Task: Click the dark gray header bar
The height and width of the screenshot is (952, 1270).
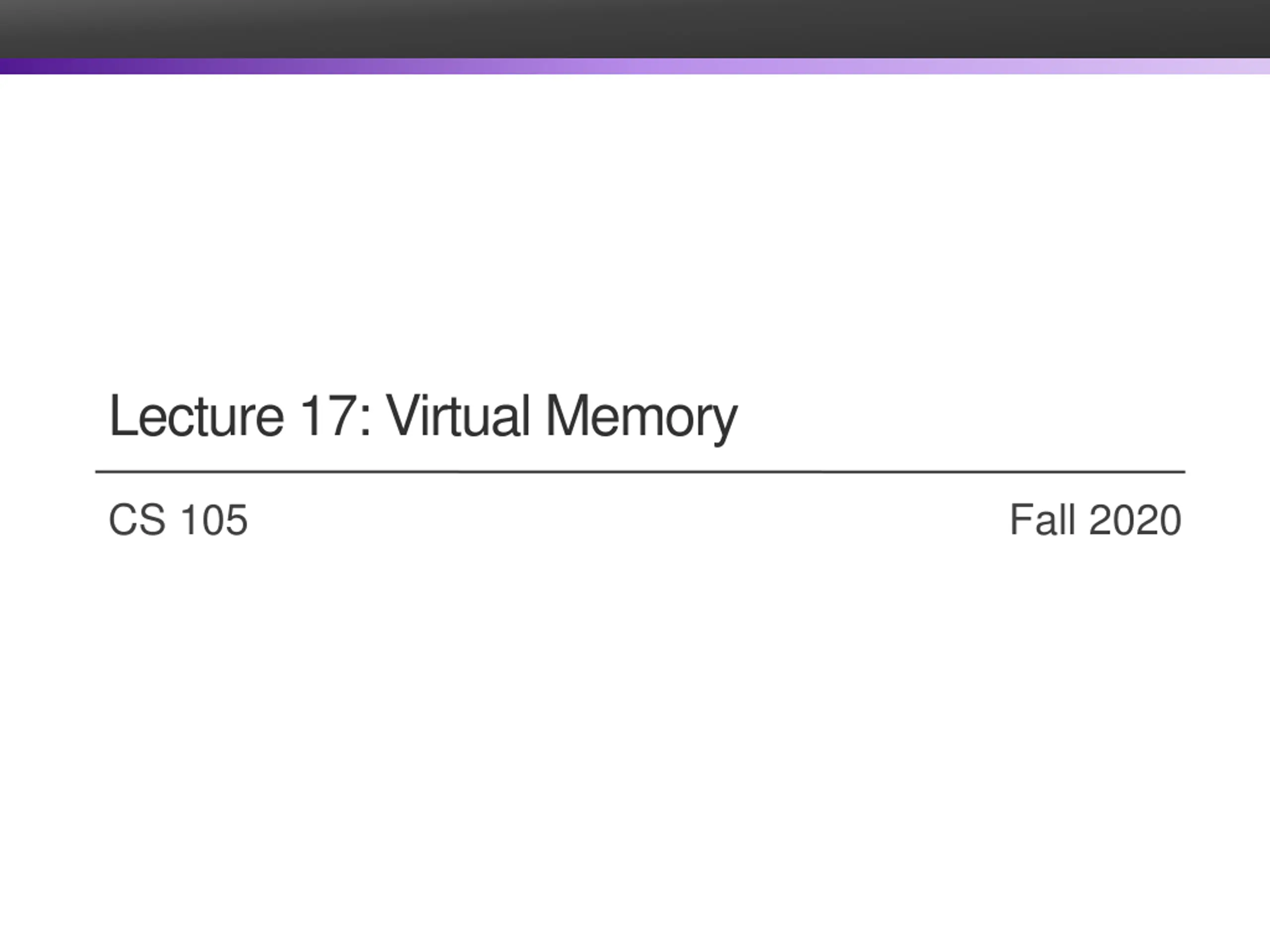Action: tap(635, 29)
